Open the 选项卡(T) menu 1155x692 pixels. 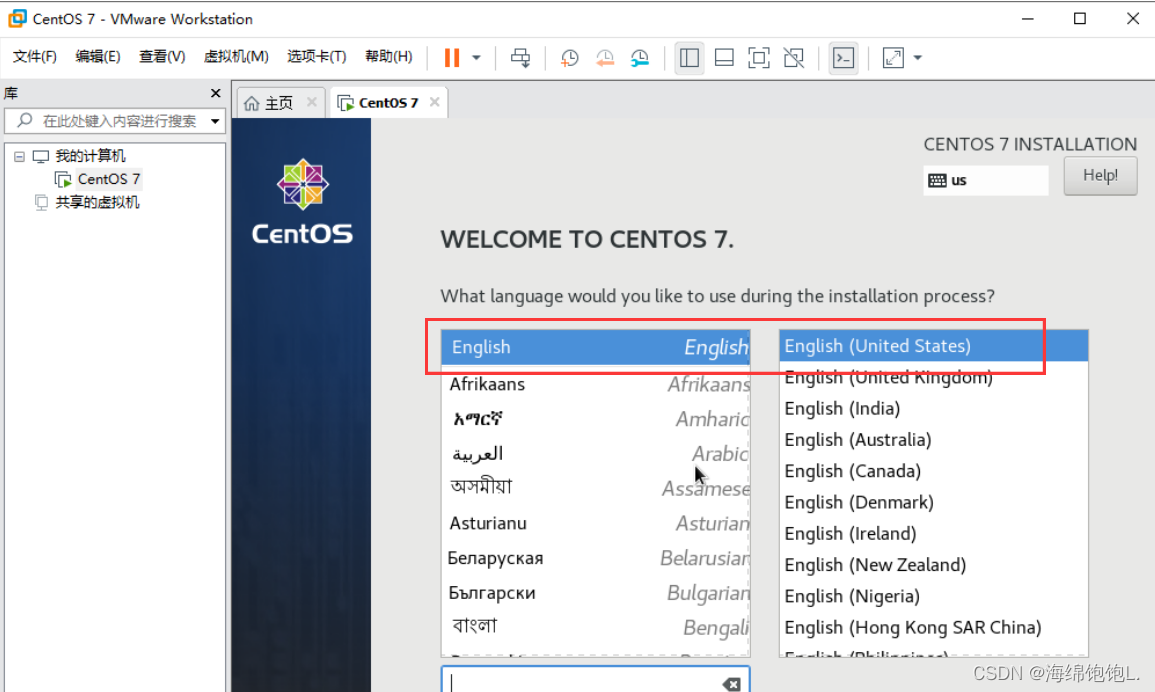pyautogui.click(x=317, y=57)
